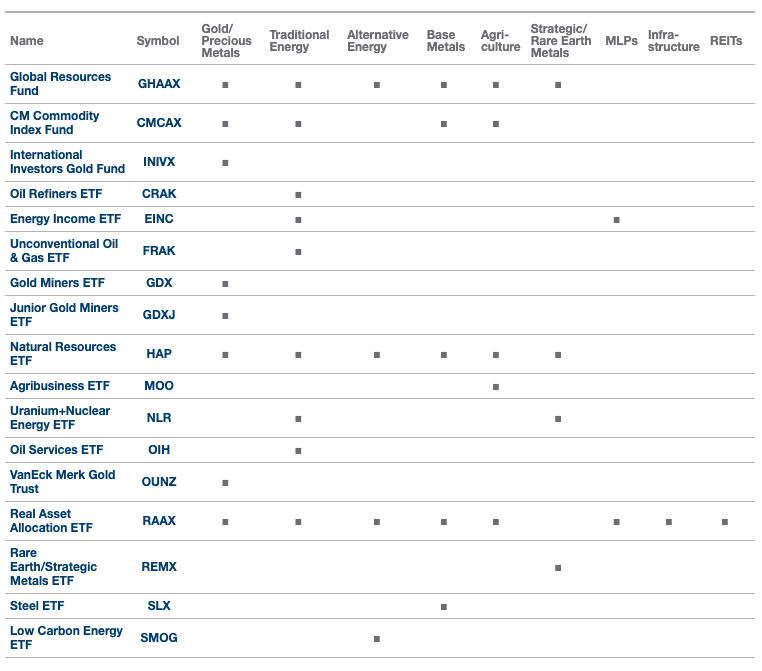Click the EINC symbol
Screen dimensions: 762x671
point(159,219)
